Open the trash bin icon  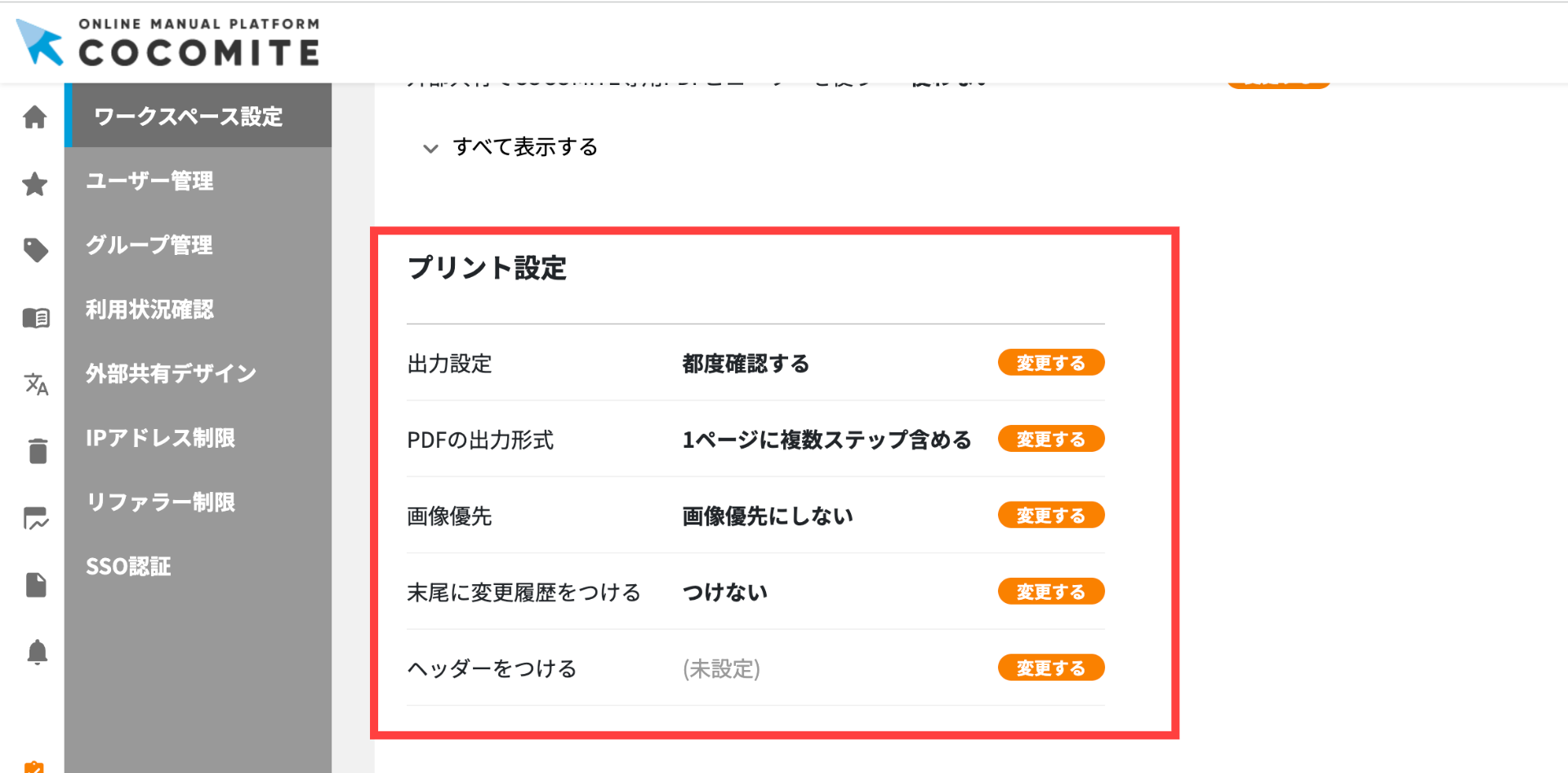pyautogui.click(x=38, y=450)
